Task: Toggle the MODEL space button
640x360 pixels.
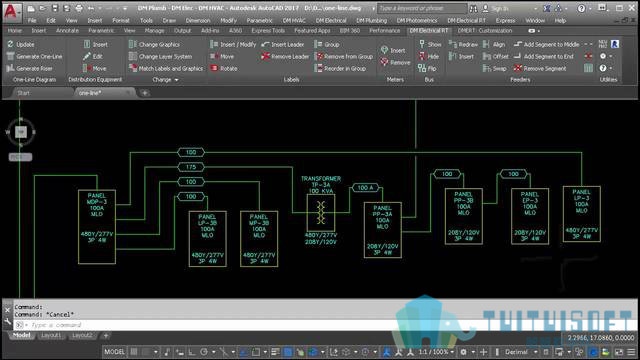Action: tap(114, 351)
